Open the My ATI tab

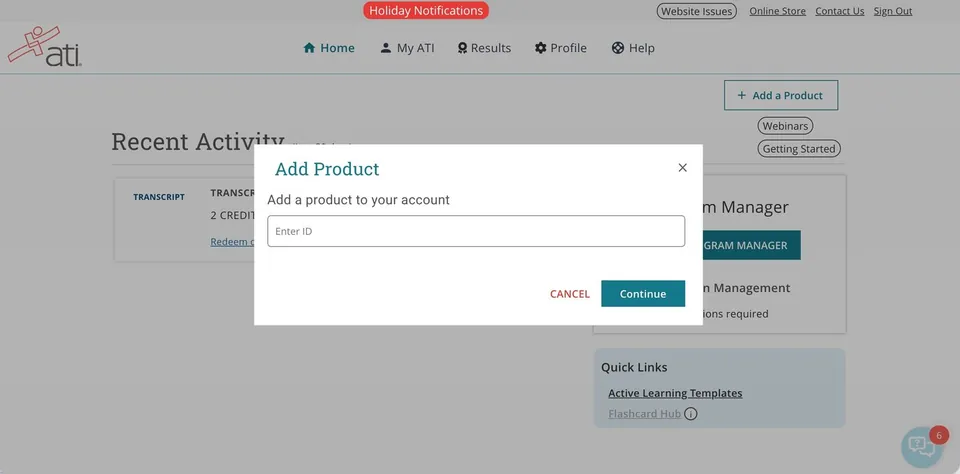[x=407, y=48]
